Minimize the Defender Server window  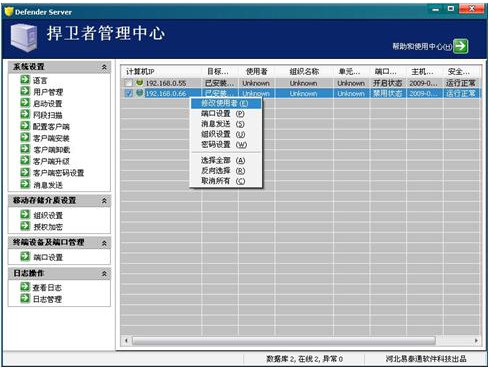click(435, 9)
